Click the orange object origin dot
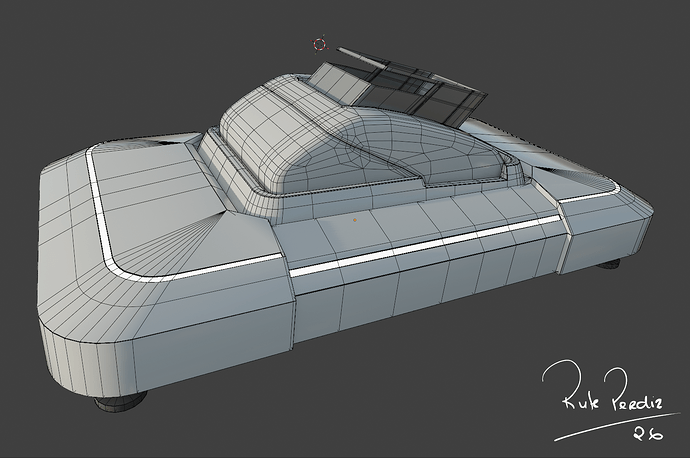The height and width of the screenshot is (458, 690). click(355, 220)
